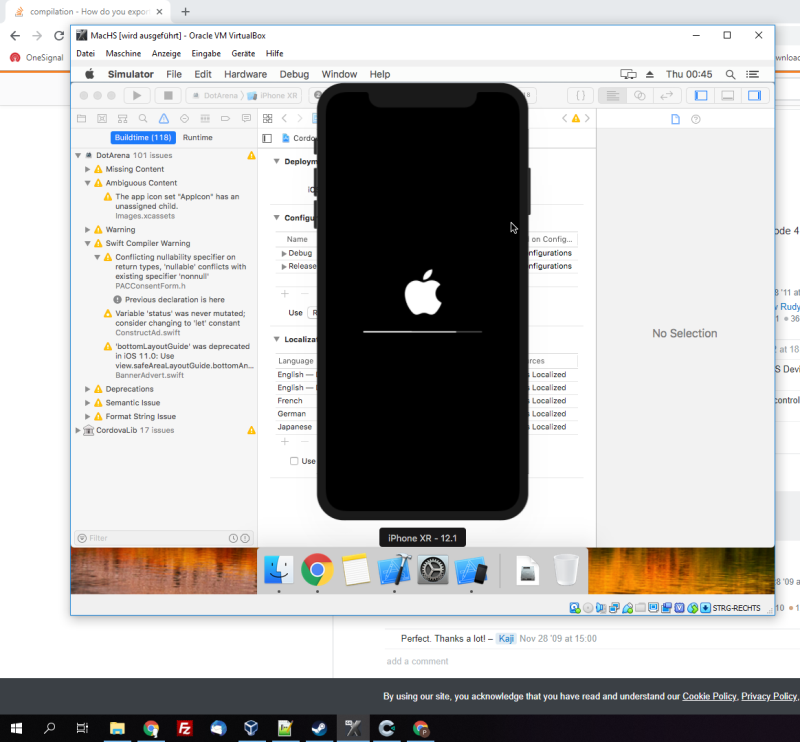This screenshot has width=800, height=742.
Task: Go forward in the editor history
Action: click(300, 118)
